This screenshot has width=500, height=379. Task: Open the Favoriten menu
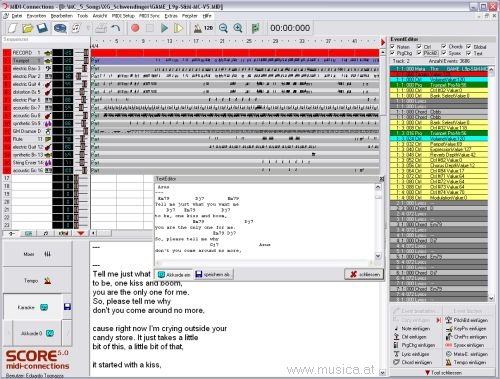(x=36, y=16)
